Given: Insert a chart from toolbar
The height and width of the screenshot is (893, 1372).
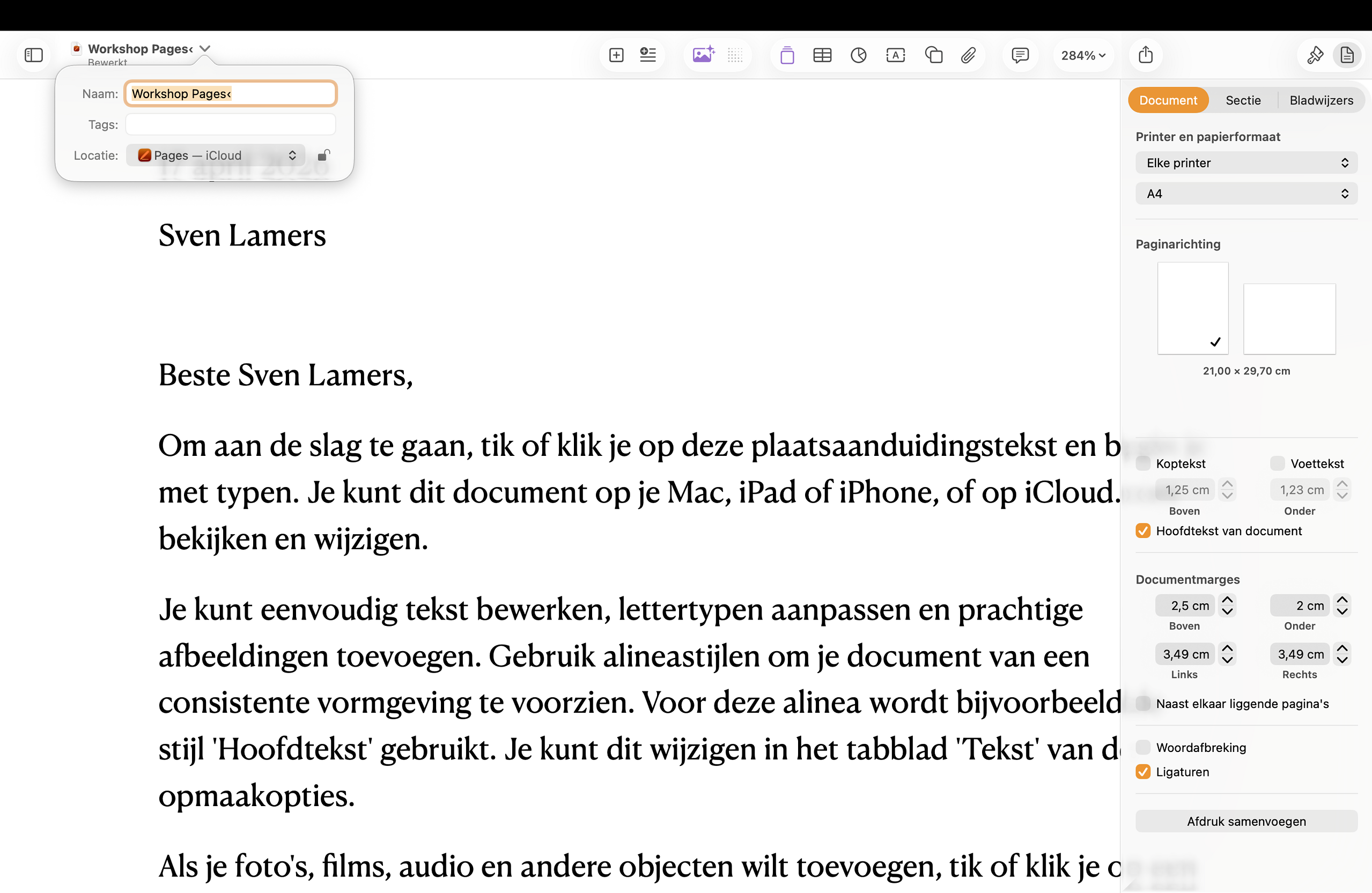Looking at the screenshot, I should coord(858,55).
